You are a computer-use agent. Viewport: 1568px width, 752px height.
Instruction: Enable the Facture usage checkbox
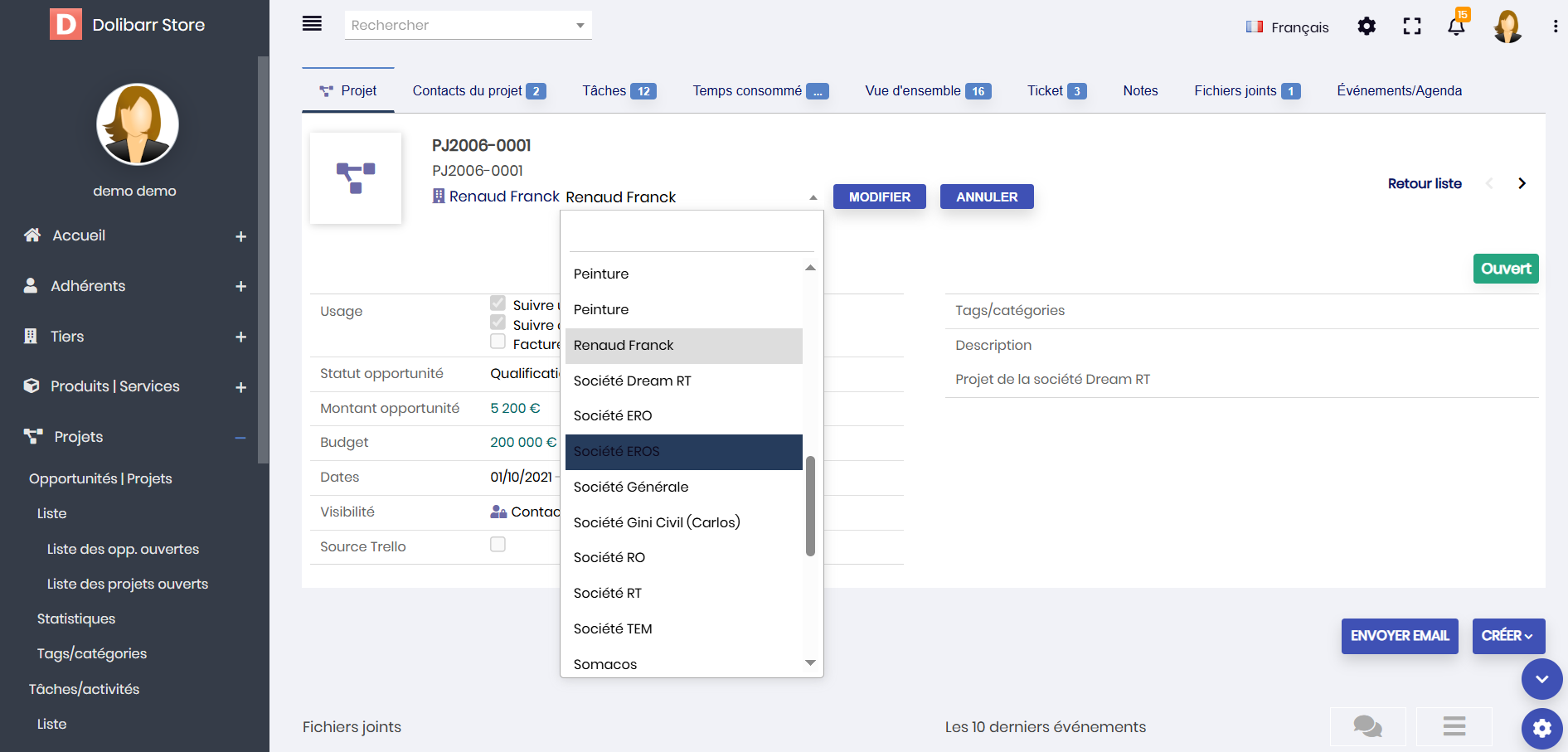pos(498,342)
